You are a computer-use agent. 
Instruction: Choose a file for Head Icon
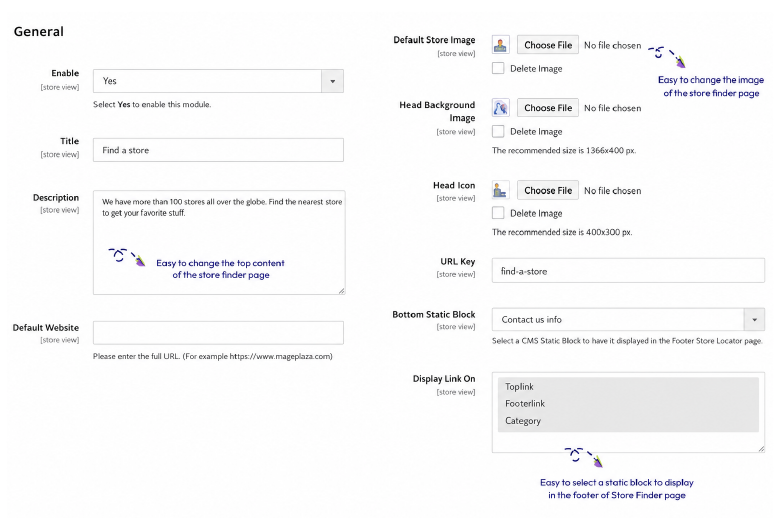coord(548,190)
